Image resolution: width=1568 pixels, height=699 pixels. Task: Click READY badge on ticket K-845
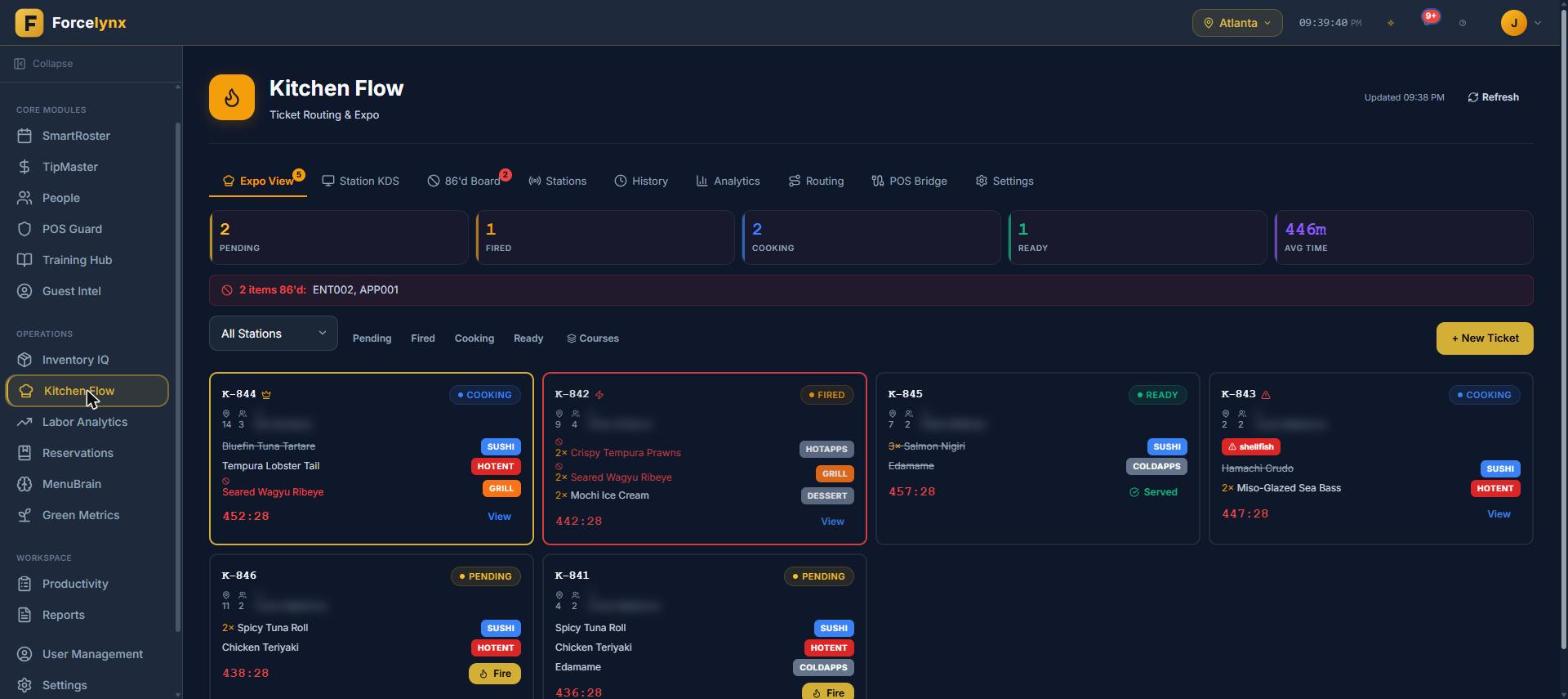1157,395
